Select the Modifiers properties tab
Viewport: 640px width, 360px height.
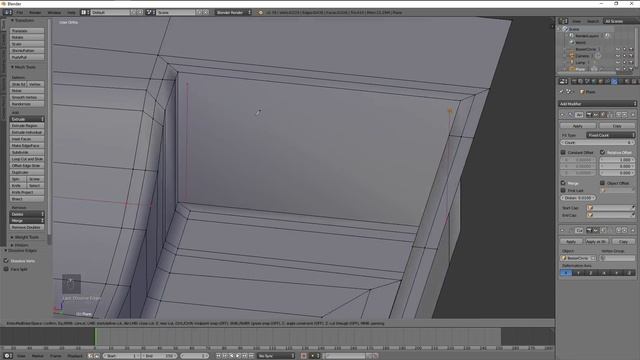point(614,81)
